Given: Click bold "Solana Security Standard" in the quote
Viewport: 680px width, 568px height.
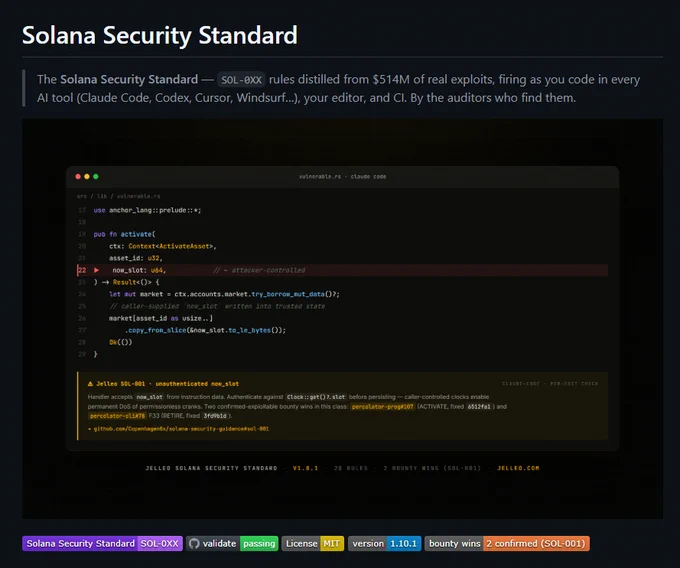Looking at the screenshot, I should (x=129, y=79).
